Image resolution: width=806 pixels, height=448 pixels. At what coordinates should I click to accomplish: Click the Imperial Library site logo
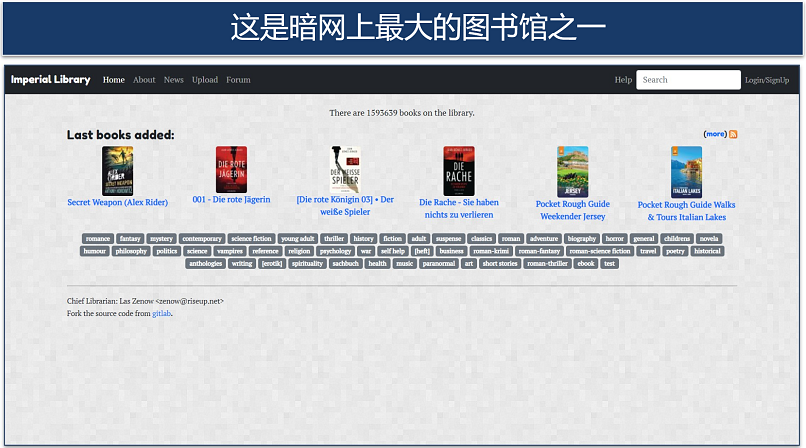point(50,80)
